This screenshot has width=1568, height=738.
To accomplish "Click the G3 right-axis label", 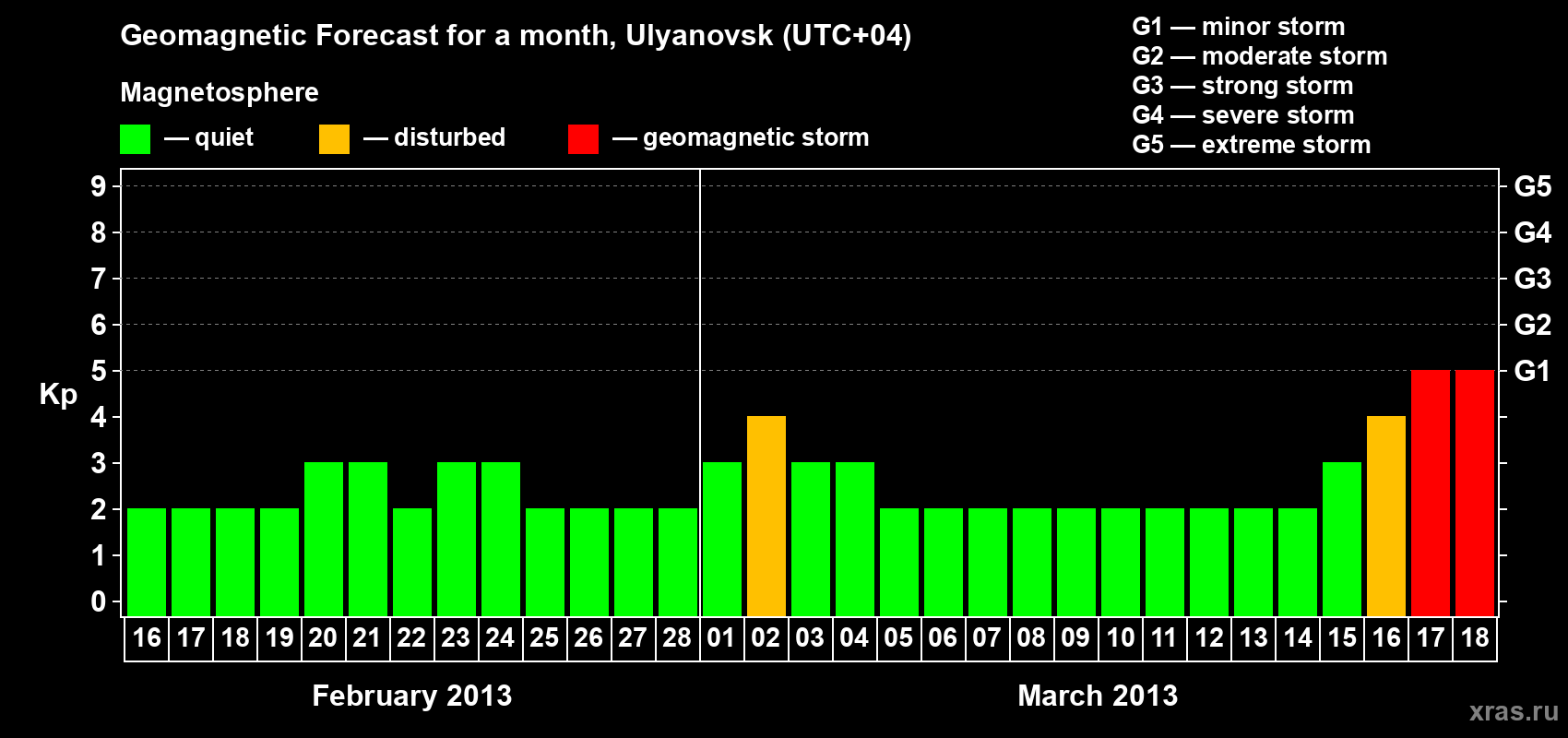I will coord(1532,279).
